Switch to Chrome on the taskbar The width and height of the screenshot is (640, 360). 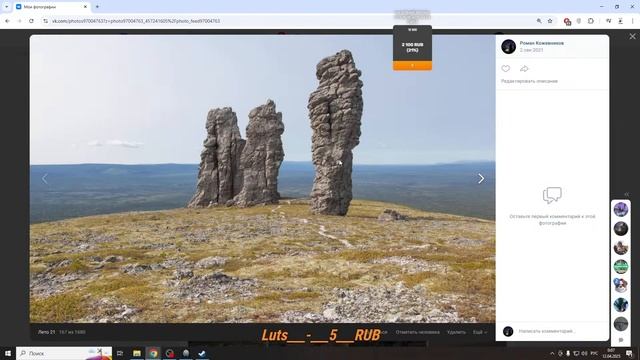[153, 353]
